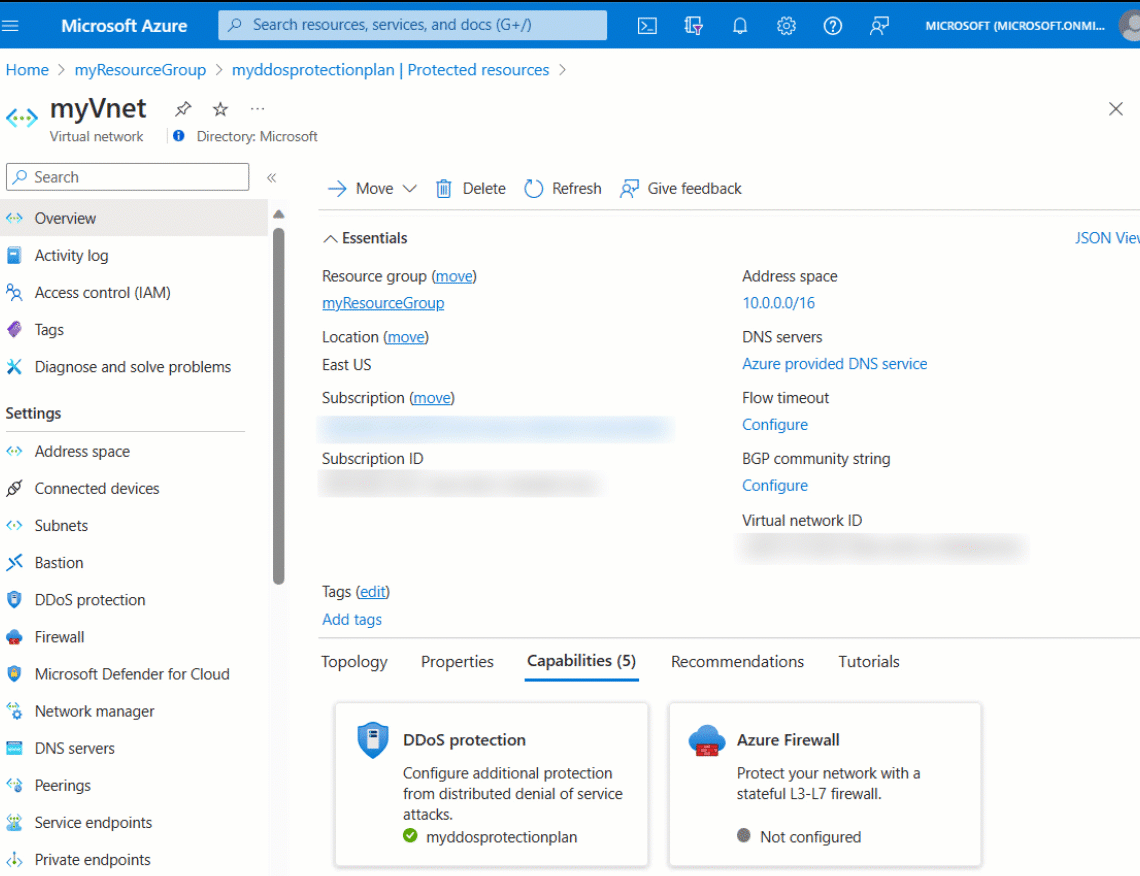Go to myResourceGroup breadcrumb
The height and width of the screenshot is (876, 1140).
(x=140, y=70)
